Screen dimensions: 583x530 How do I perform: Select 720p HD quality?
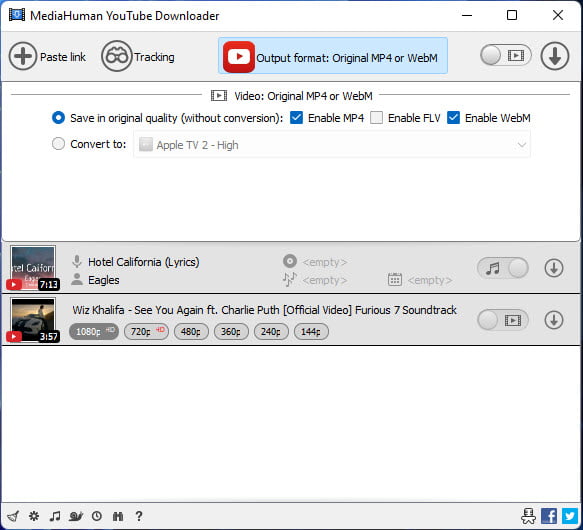point(146,331)
